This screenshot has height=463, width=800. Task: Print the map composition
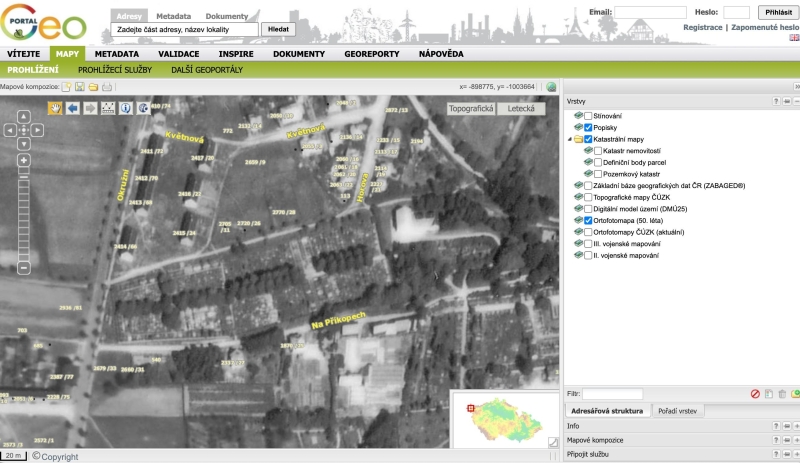click(x=106, y=87)
